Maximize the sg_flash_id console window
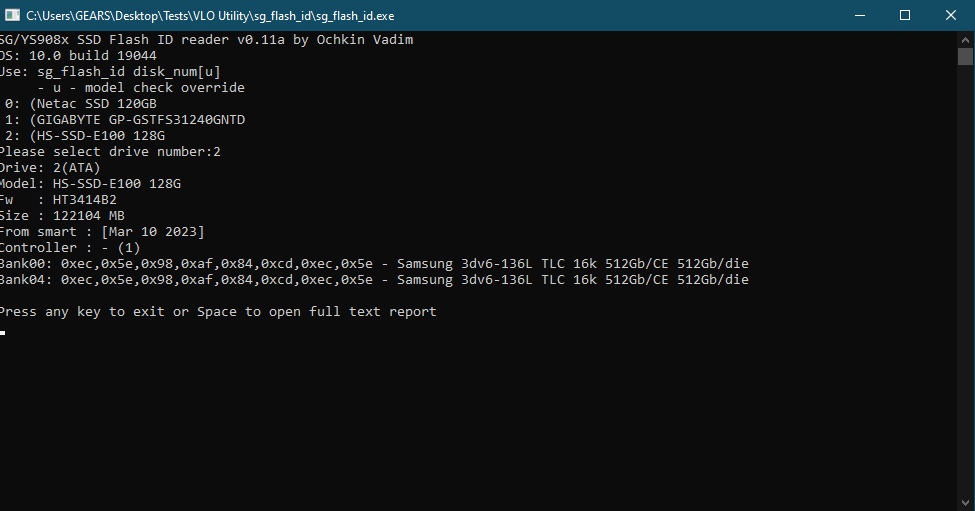 (x=905, y=15)
